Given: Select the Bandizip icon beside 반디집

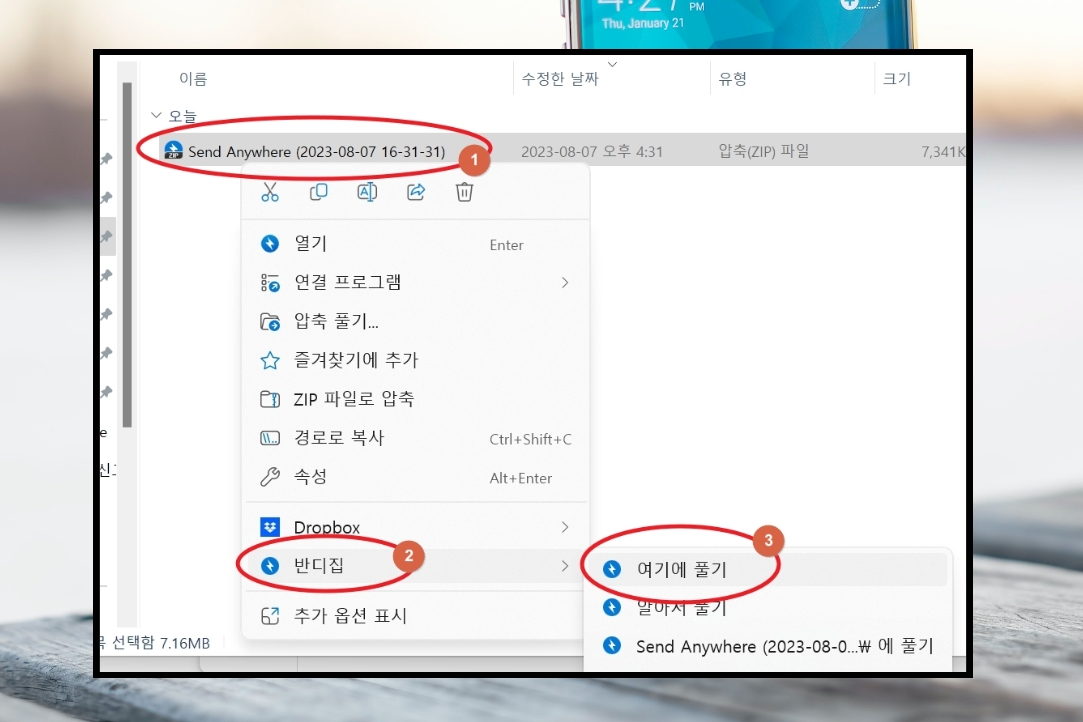Looking at the screenshot, I should click(x=270, y=566).
